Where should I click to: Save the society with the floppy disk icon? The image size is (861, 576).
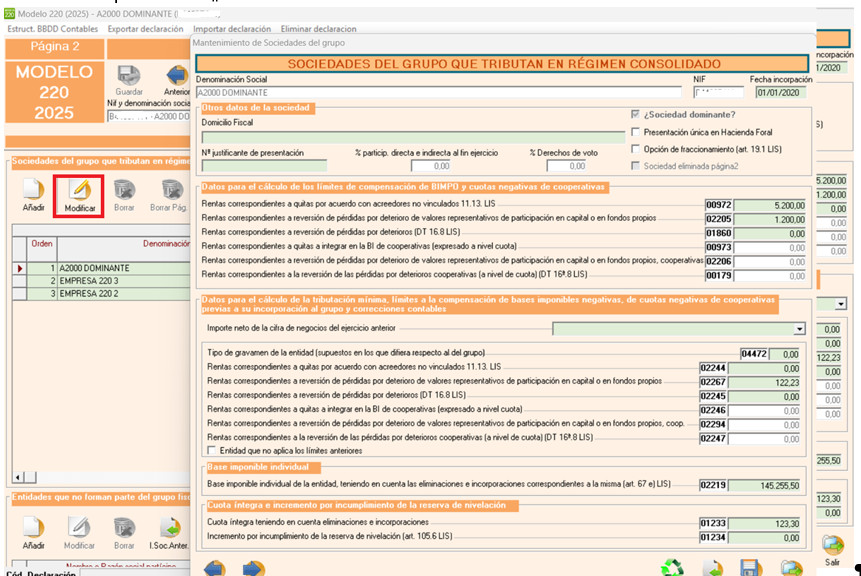[x=751, y=568]
